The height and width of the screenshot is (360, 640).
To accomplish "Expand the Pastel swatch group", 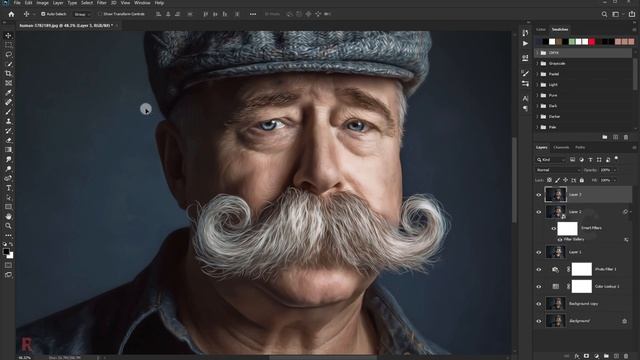I will click(x=538, y=74).
